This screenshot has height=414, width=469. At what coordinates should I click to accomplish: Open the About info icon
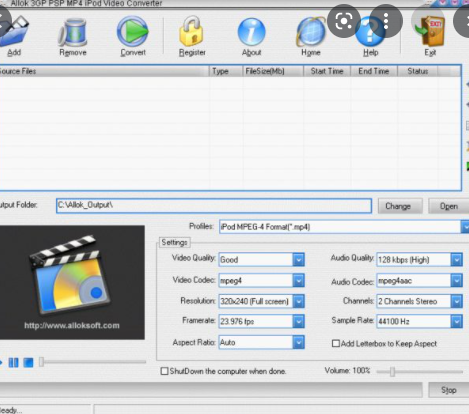pyautogui.click(x=252, y=32)
